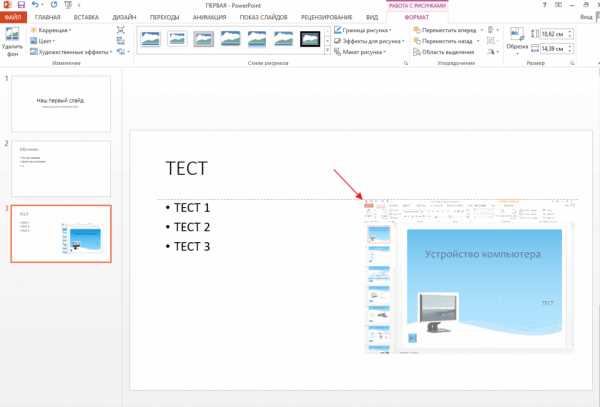Click the Start From Beginning slideshow icon
Screen dimensions: 600x407
68,5
